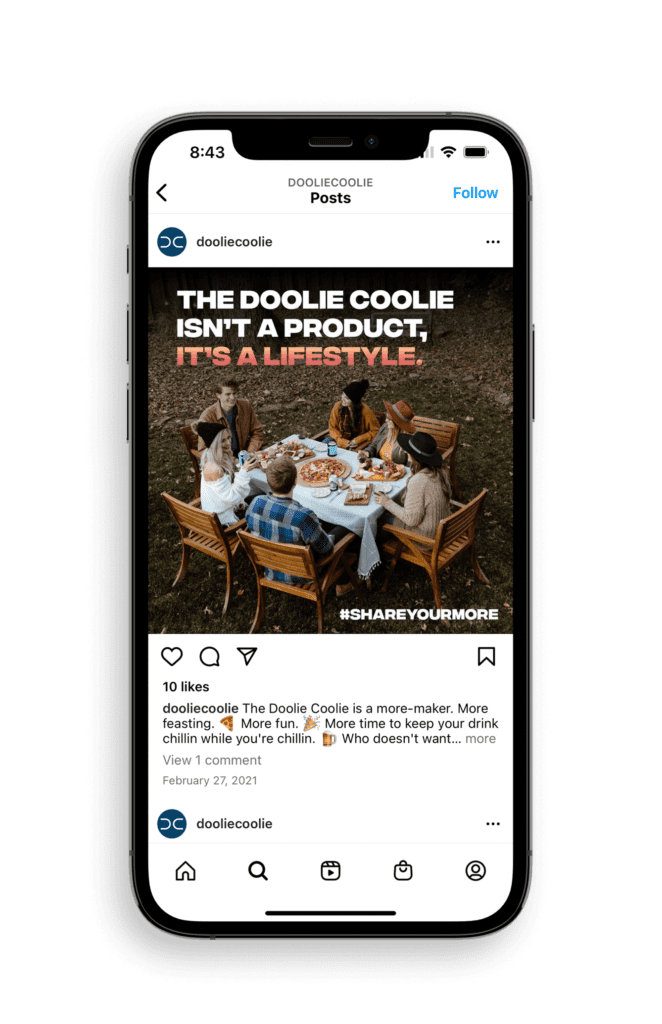The height and width of the screenshot is (1024, 662).
Task: Open the three-dot menu on second post
Action: click(493, 824)
